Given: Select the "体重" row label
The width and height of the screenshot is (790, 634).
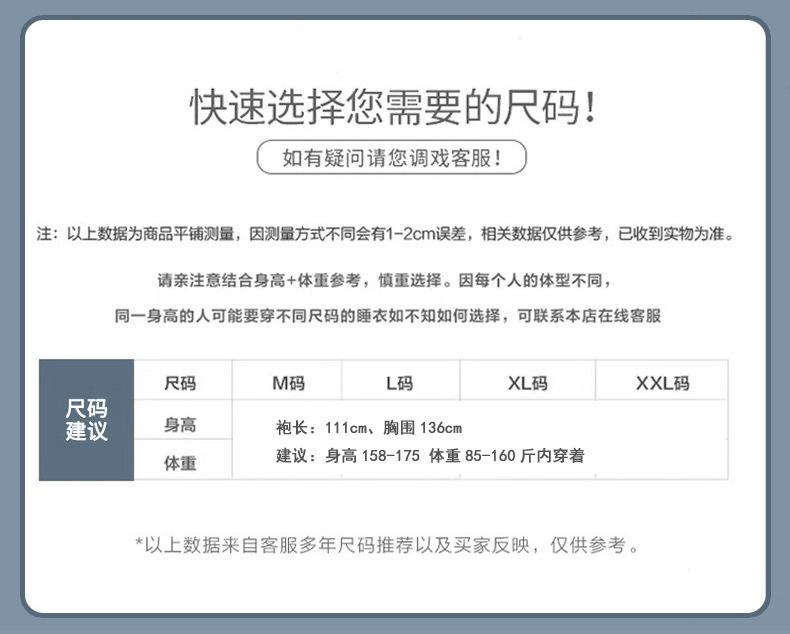Looking at the screenshot, I should click(x=181, y=463).
